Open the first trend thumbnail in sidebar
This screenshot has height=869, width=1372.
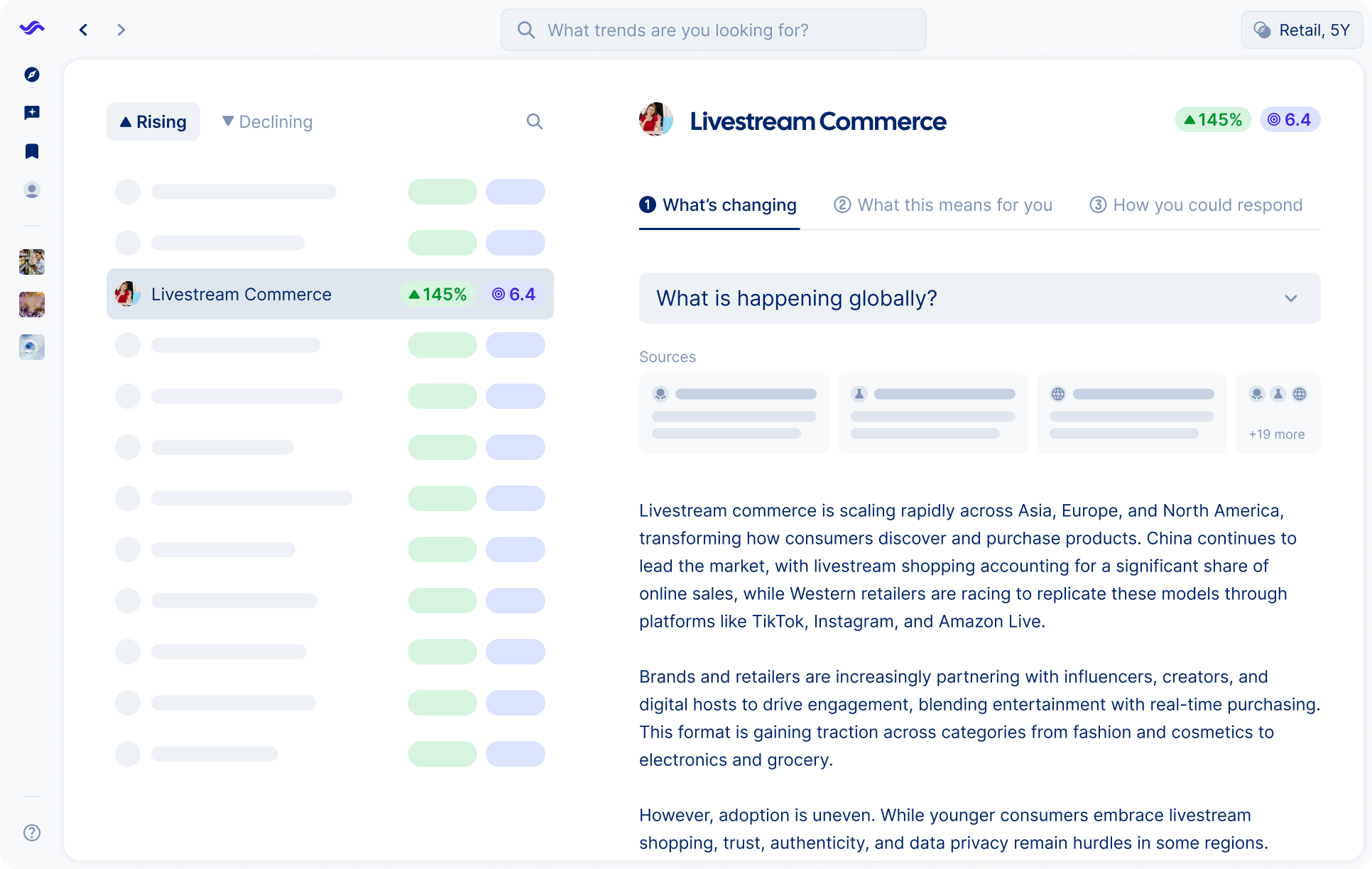pyautogui.click(x=32, y=262)
